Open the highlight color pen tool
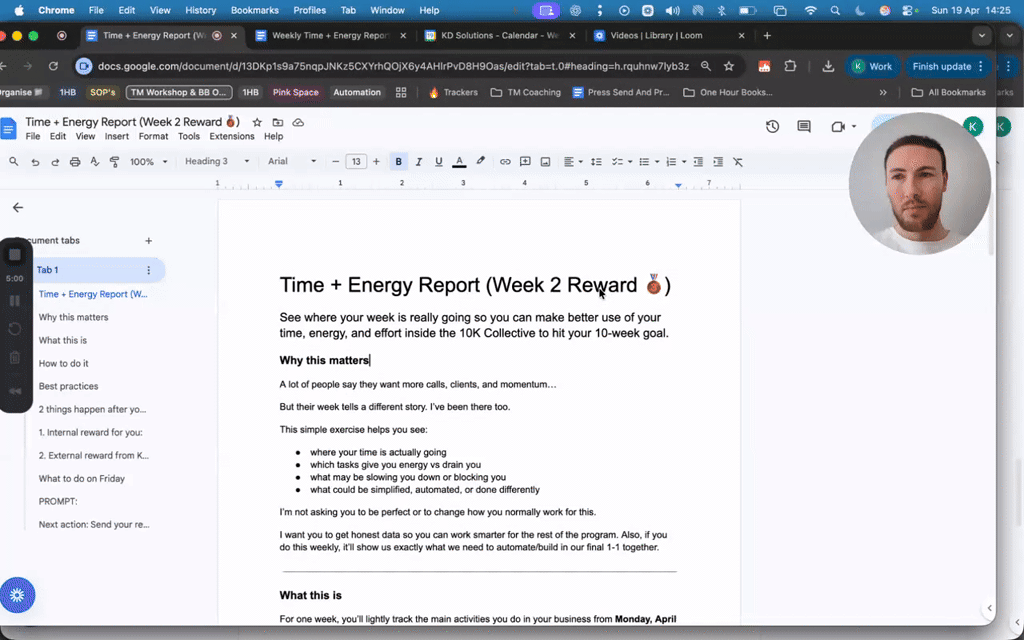This screenshot has width=1024, height=640. pyautogui.click(x=481, y=161)
